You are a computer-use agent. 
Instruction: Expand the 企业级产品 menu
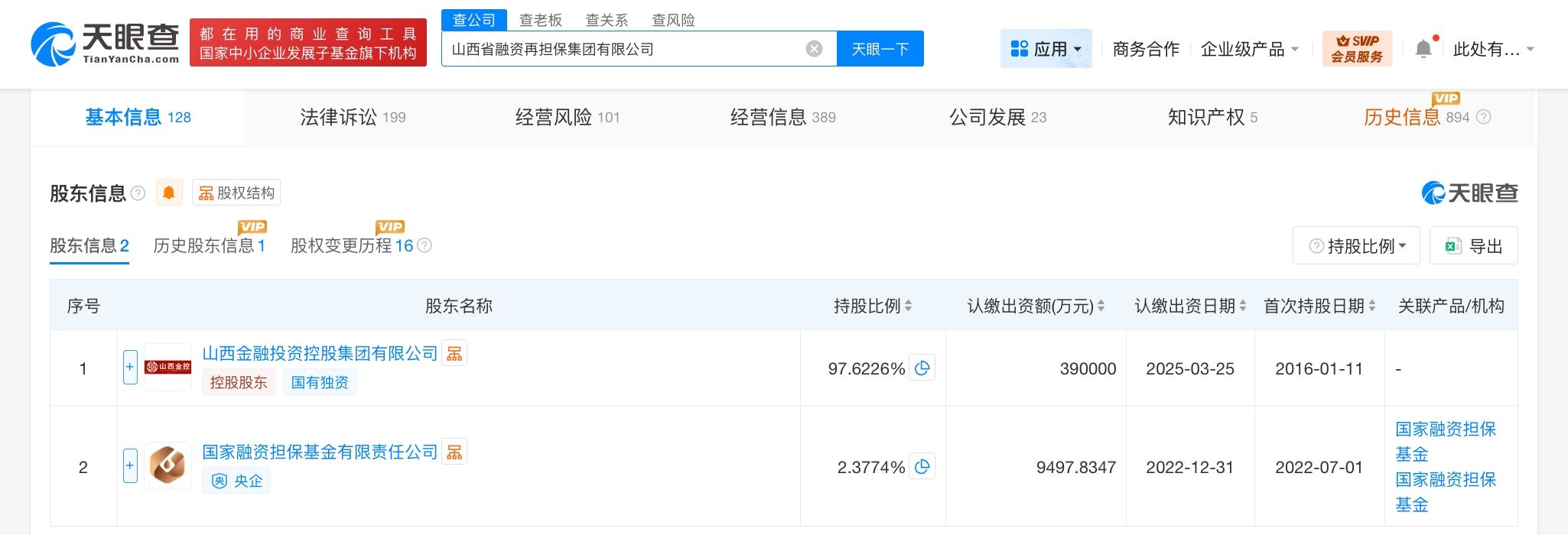pyautogui.click(x=1249, y=49)
